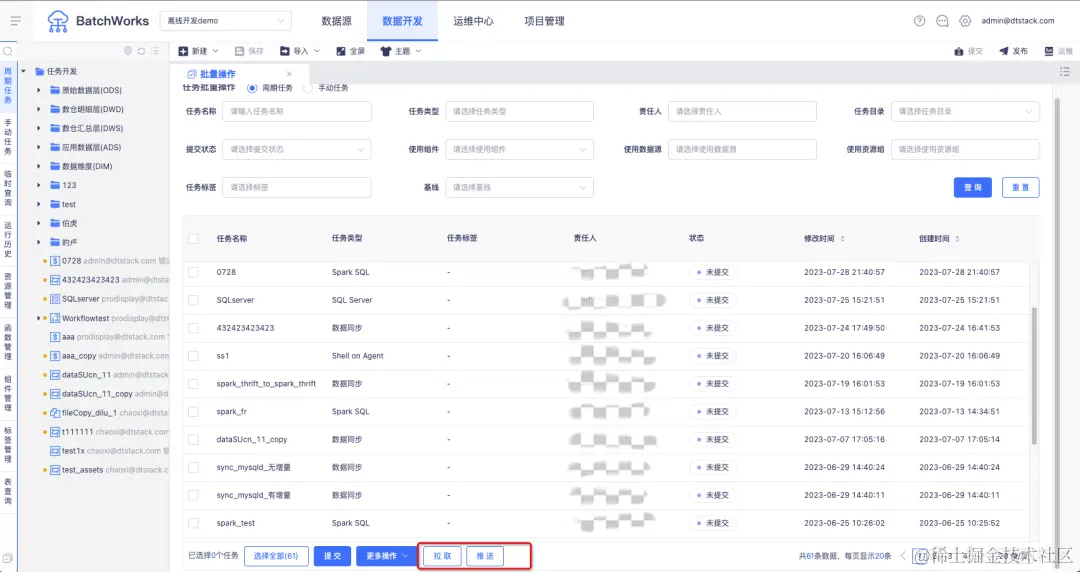Open the tab list icon at right

tap(1065, 72)
